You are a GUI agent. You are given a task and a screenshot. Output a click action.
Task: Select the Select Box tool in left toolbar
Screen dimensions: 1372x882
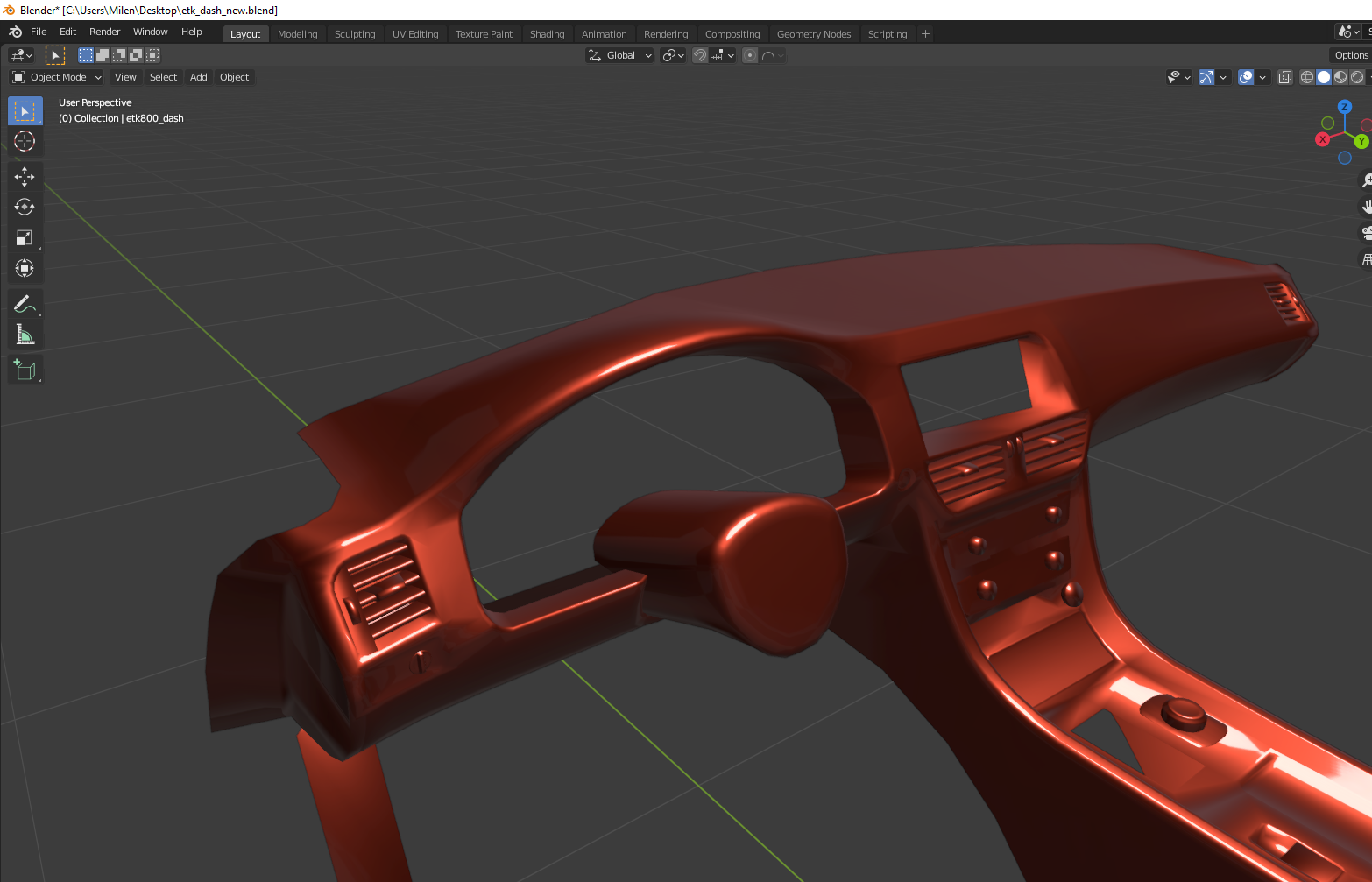pos(25,111)
